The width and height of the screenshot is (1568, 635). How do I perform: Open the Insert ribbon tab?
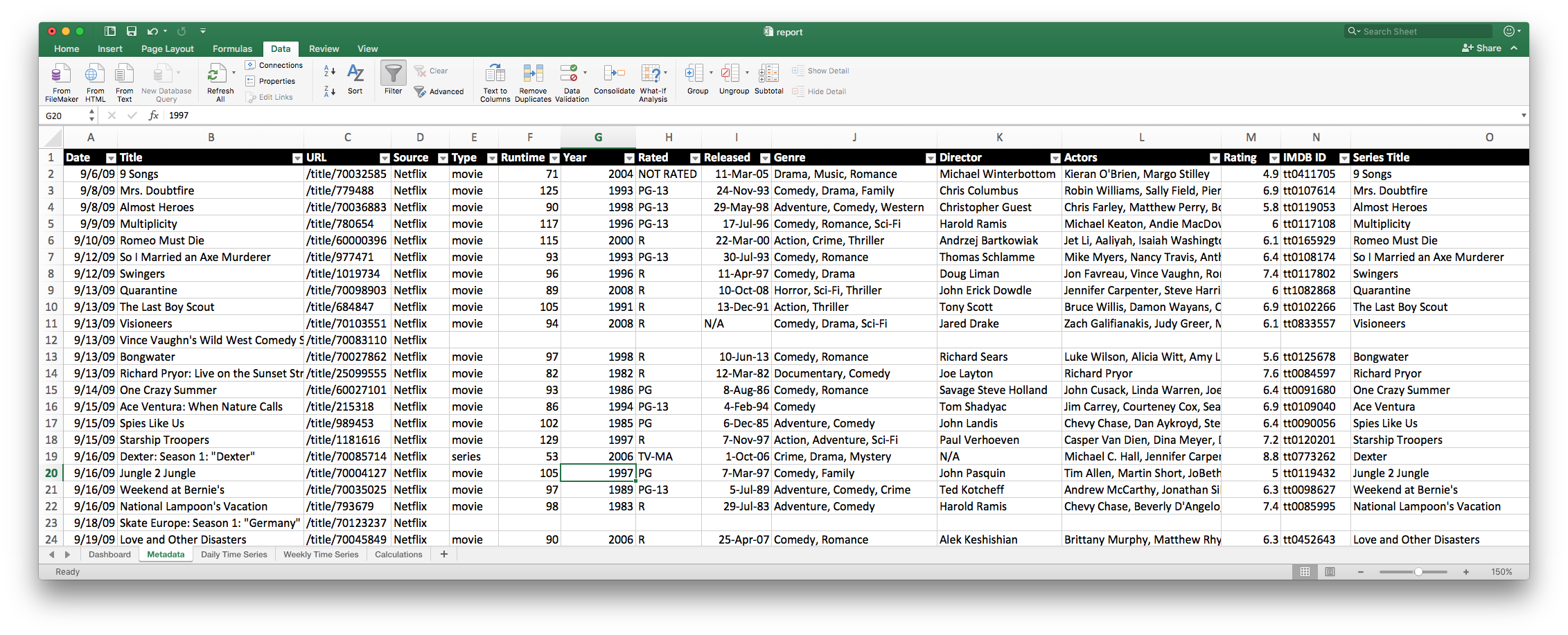pos(109,48)
